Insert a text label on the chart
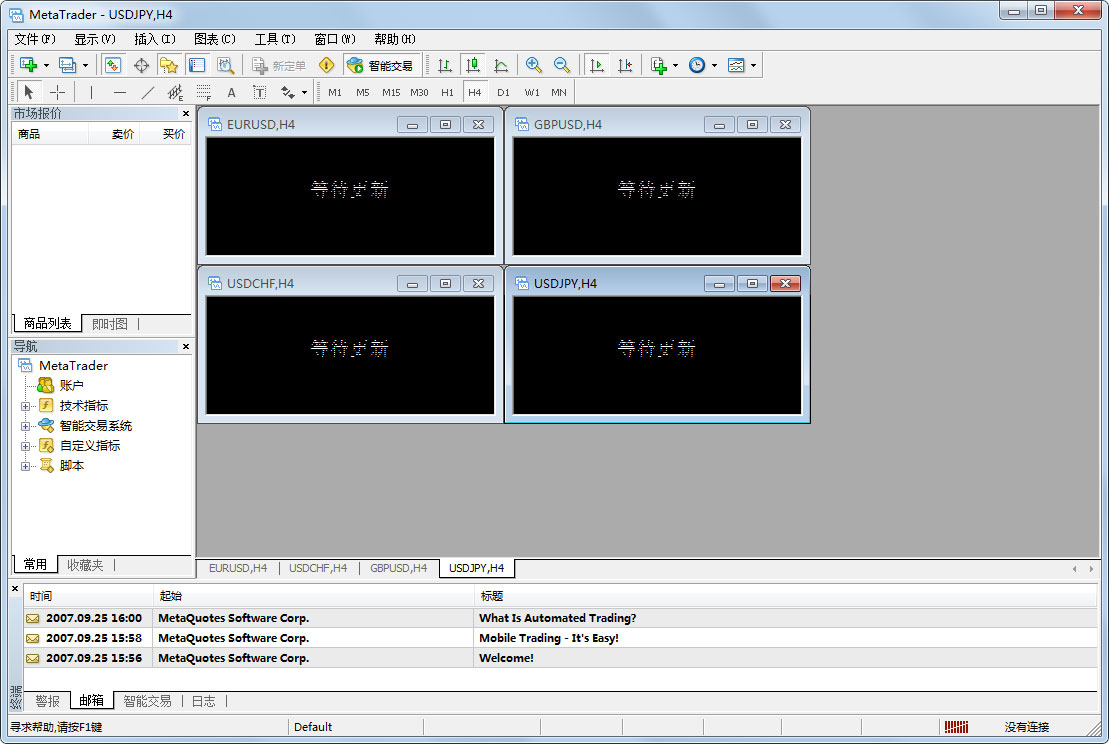This screenshot has width=1109, height=744. pos(259,91)
